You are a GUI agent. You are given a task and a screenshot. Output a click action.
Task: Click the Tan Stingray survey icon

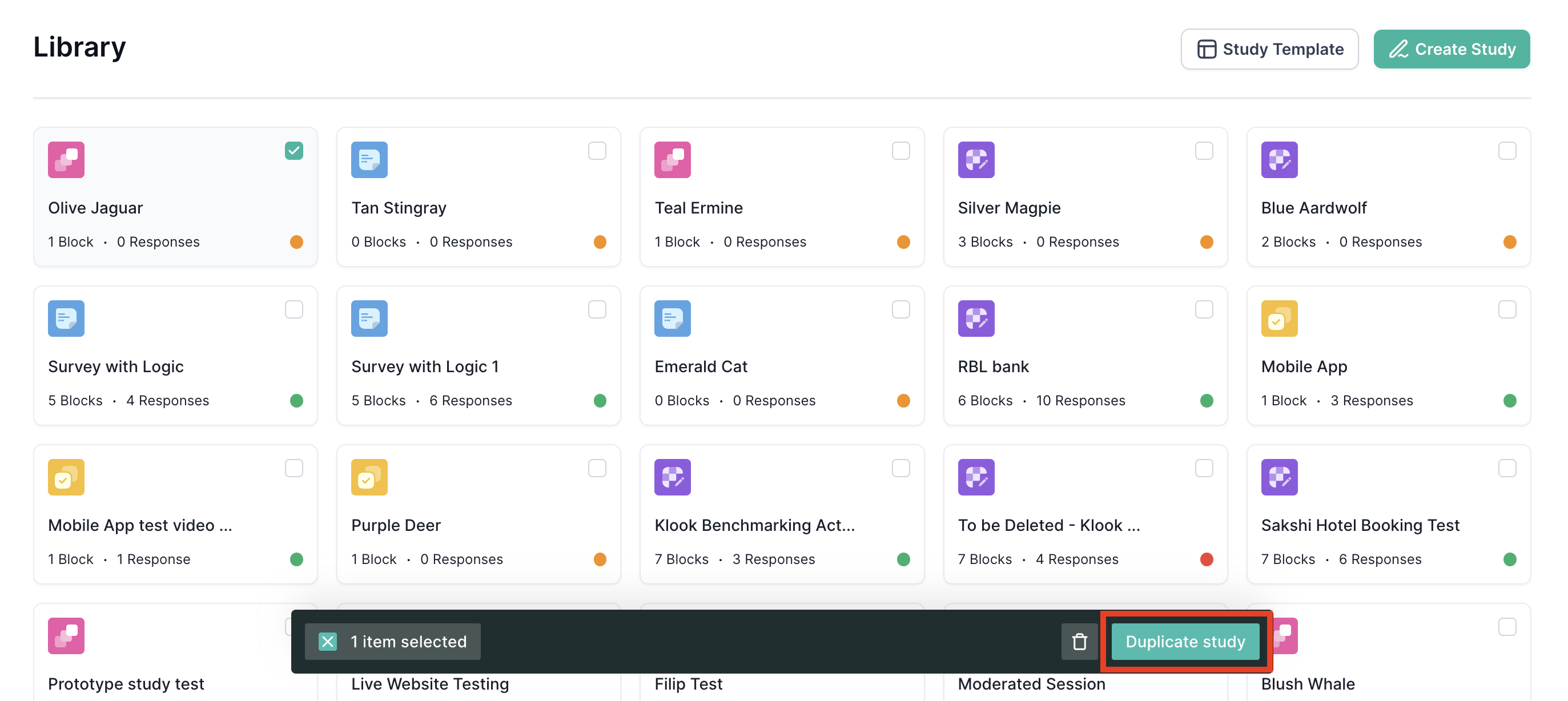pyautogui.click(x=369, y=159)
